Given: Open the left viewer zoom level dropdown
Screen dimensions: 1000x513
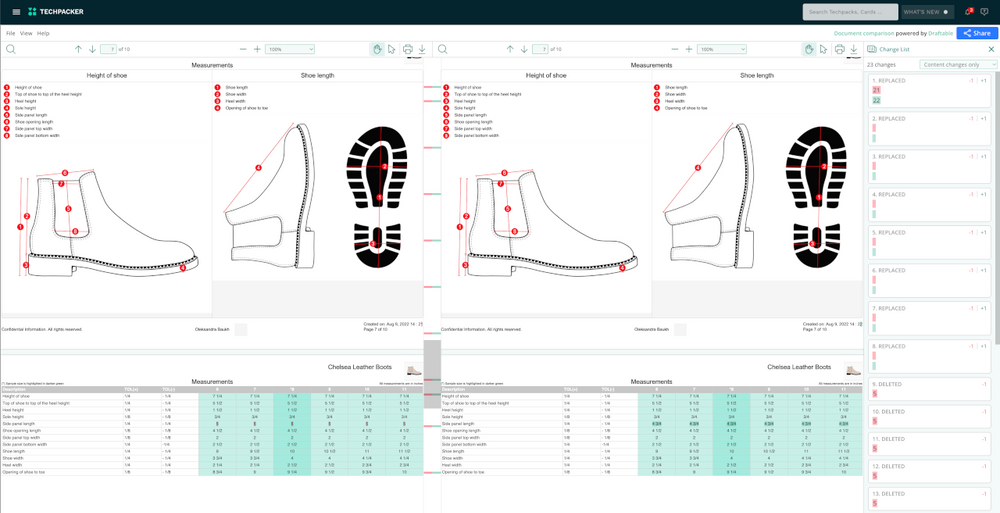Looking at the screenshot, I should point(290,49).
